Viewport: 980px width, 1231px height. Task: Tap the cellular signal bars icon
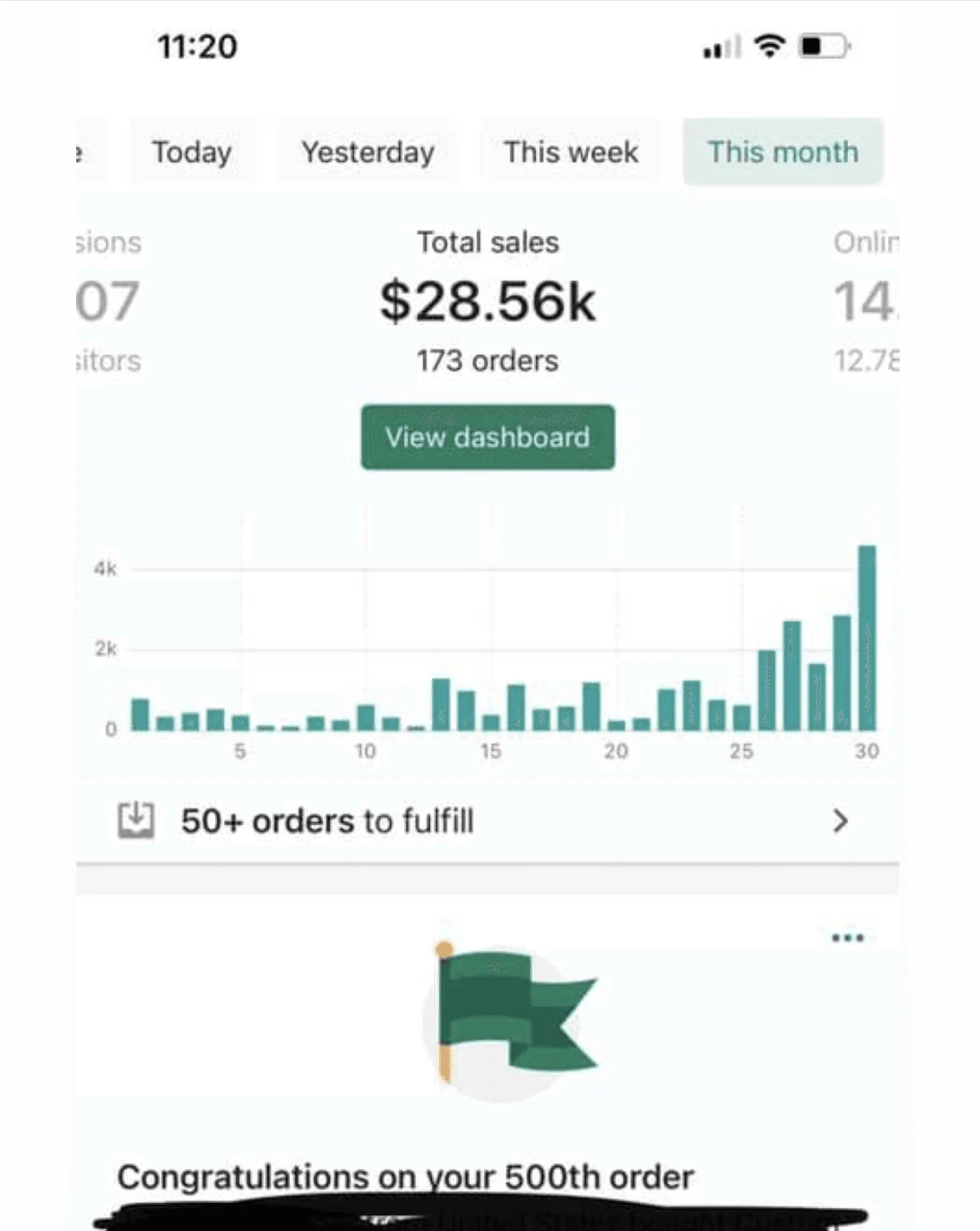click(x=722, y=46)
